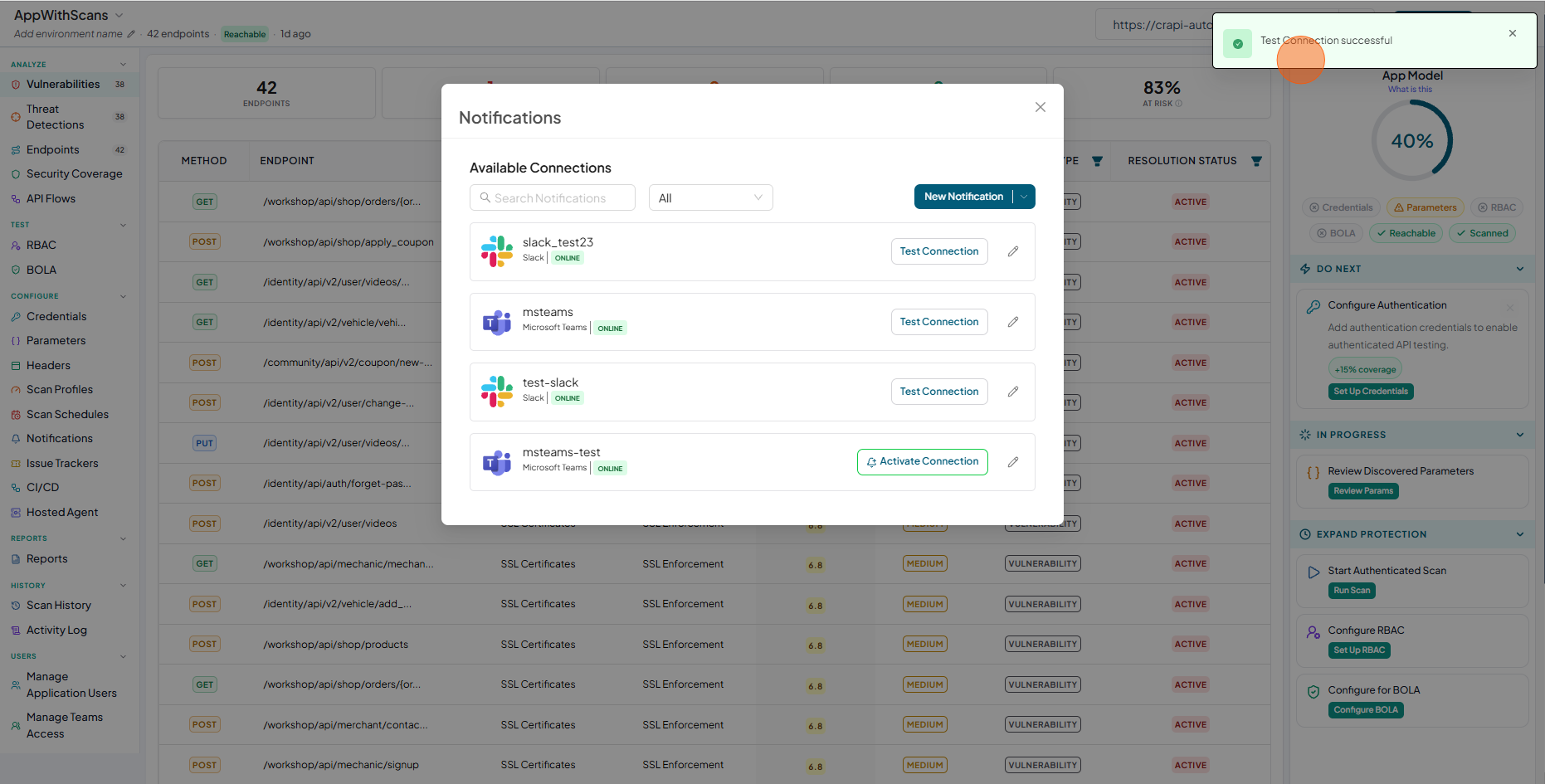Open New Notification dropdown arrow
Image resolution: width=1545 pixels, height=784 pixels.
(1024, 197)
